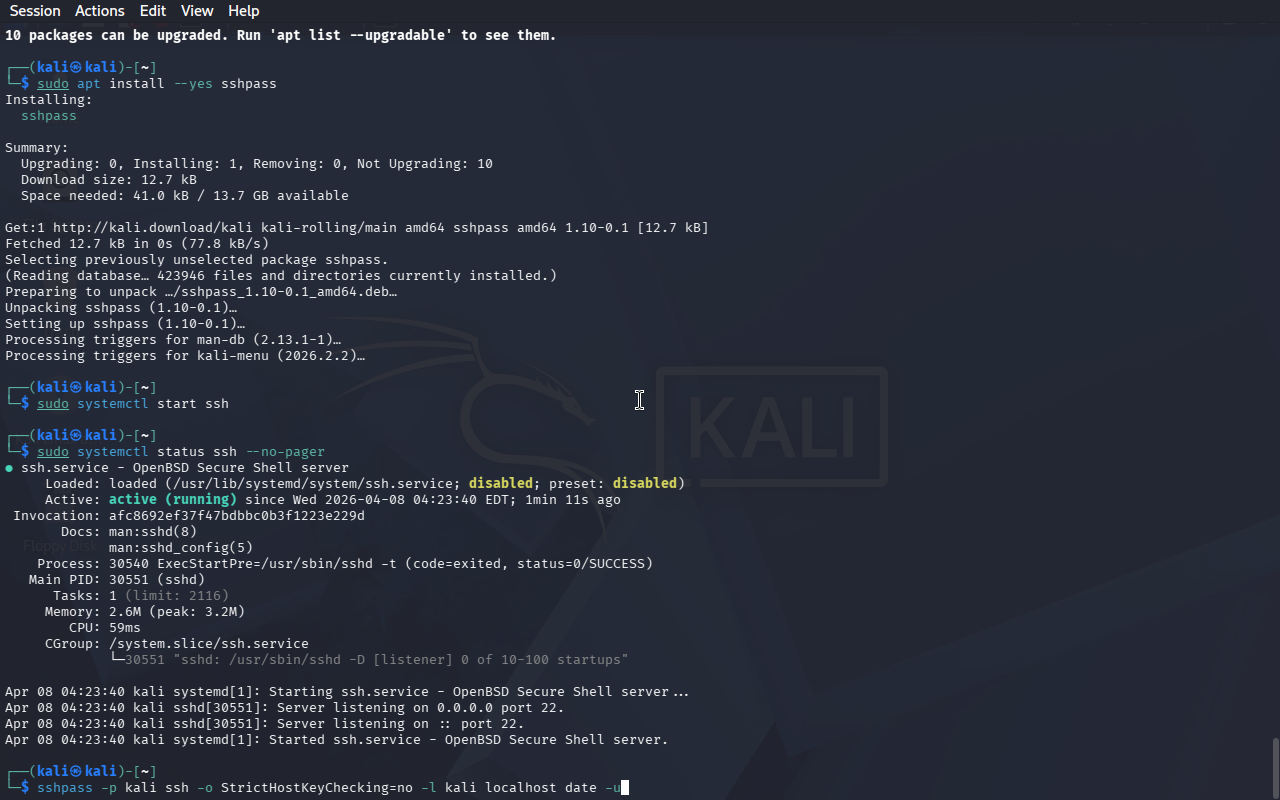Click the 'active (running)' status text
Viewport: 1280px width, 800px height.
tap(173, 500)
